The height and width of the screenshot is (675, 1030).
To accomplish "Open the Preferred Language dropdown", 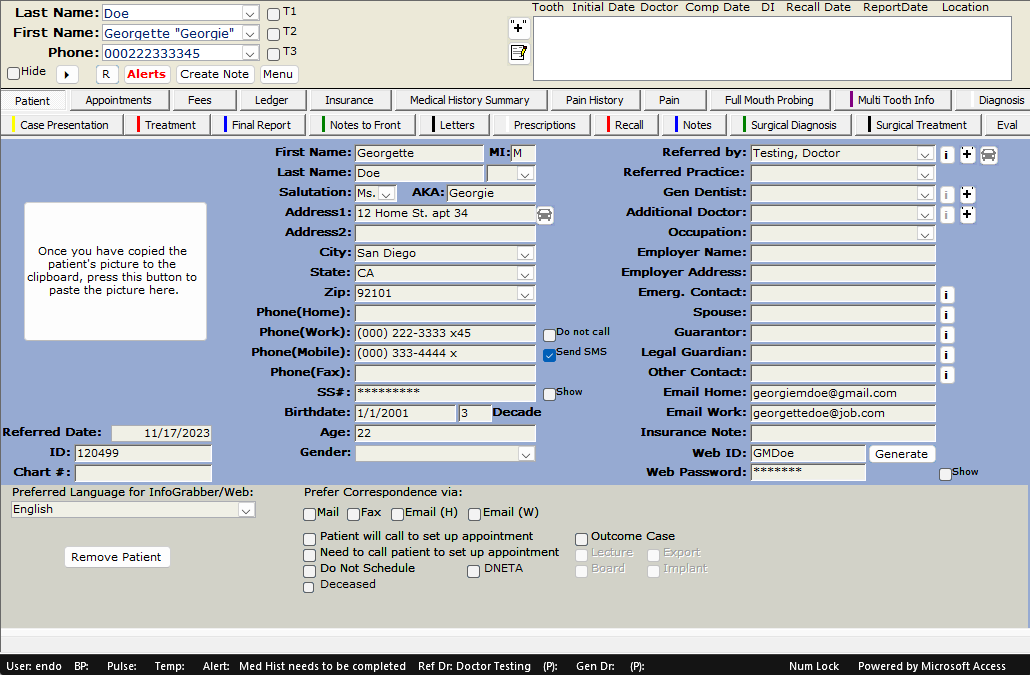I will click(x=246, y=510).
